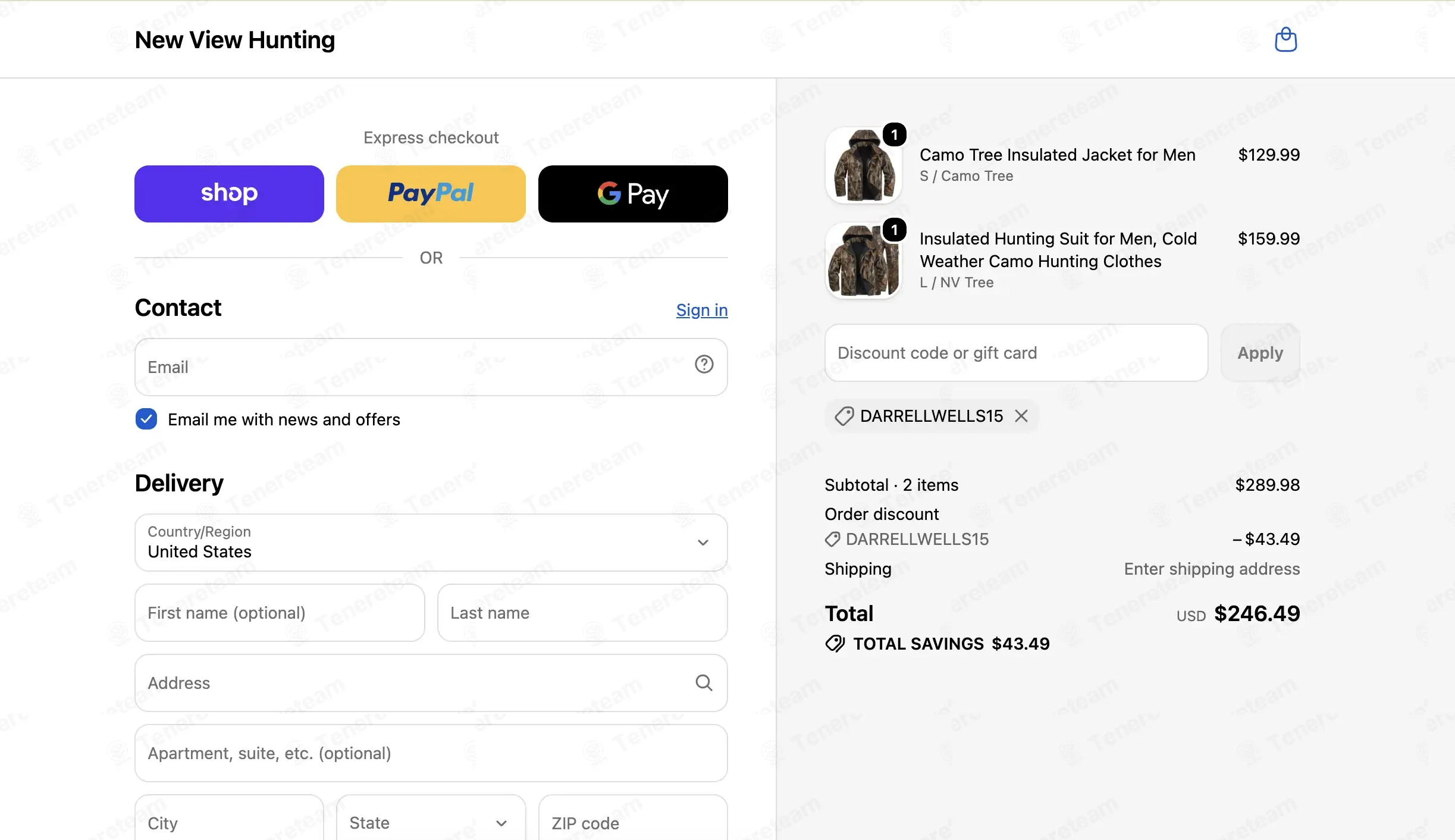
Task: Click the Contact heading
Action: (x=178, y=308)
